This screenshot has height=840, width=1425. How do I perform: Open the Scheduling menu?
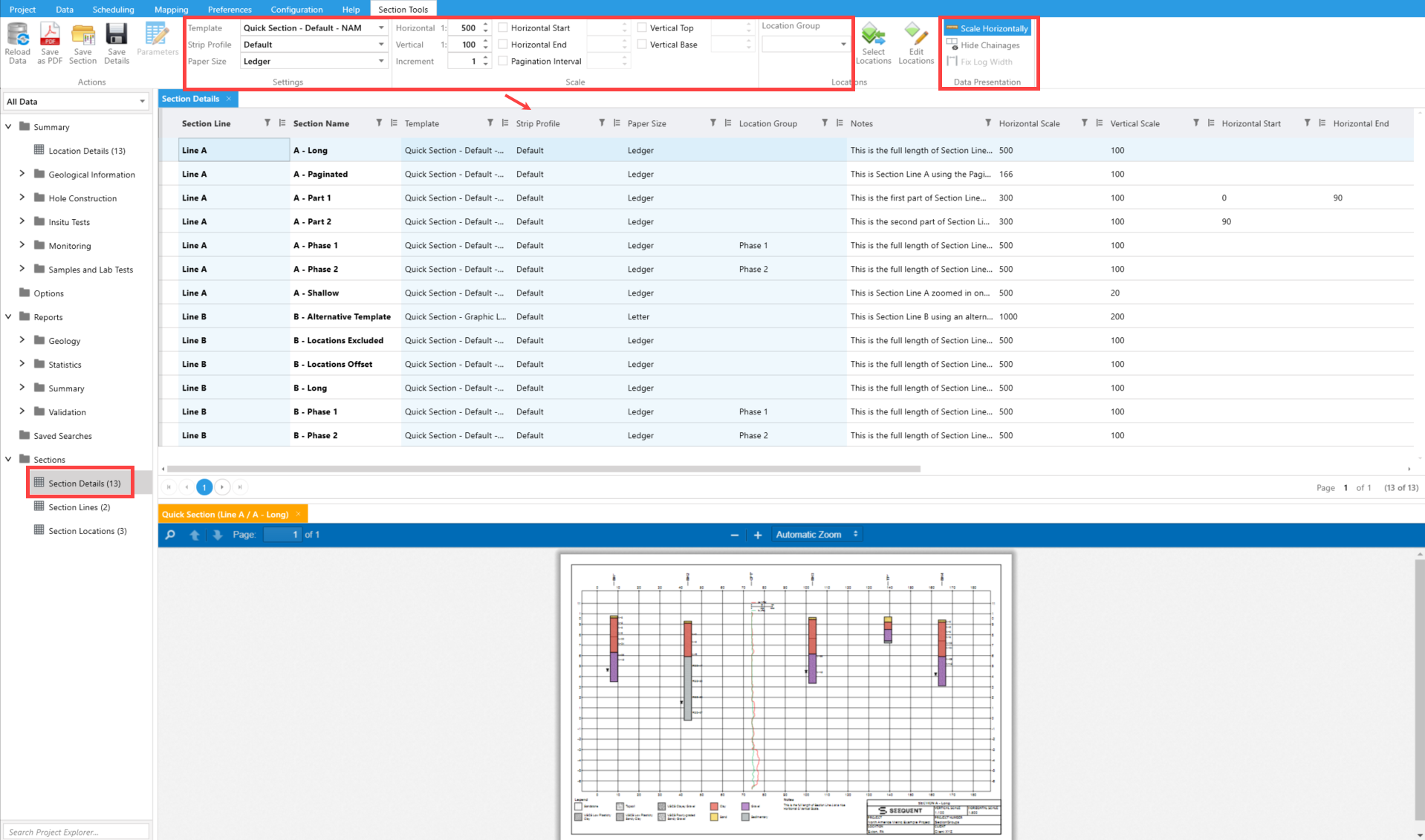click(x=113, y=10)
